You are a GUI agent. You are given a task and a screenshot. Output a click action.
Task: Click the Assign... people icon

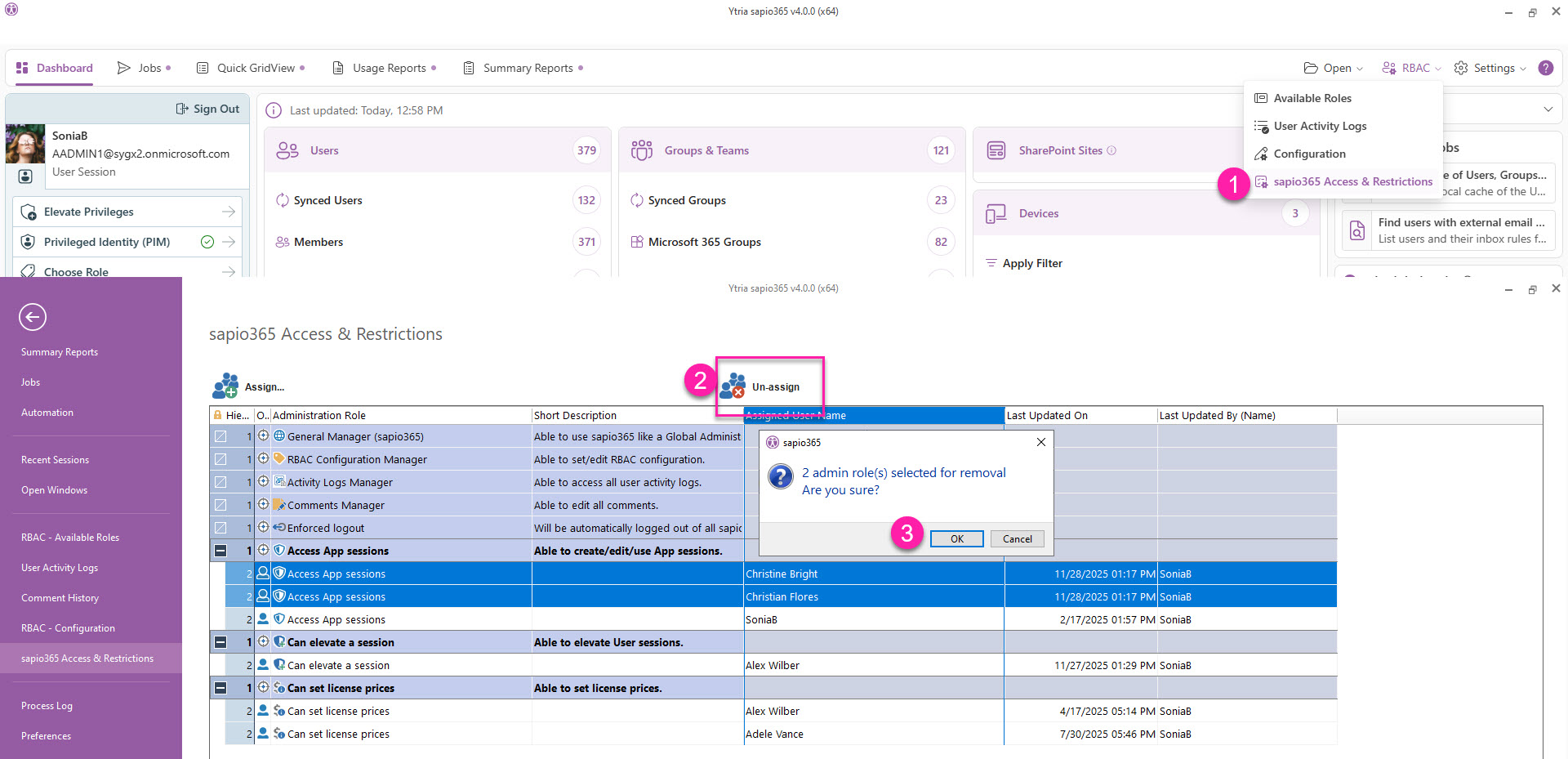pyautogui.click(x=225, y=386)
